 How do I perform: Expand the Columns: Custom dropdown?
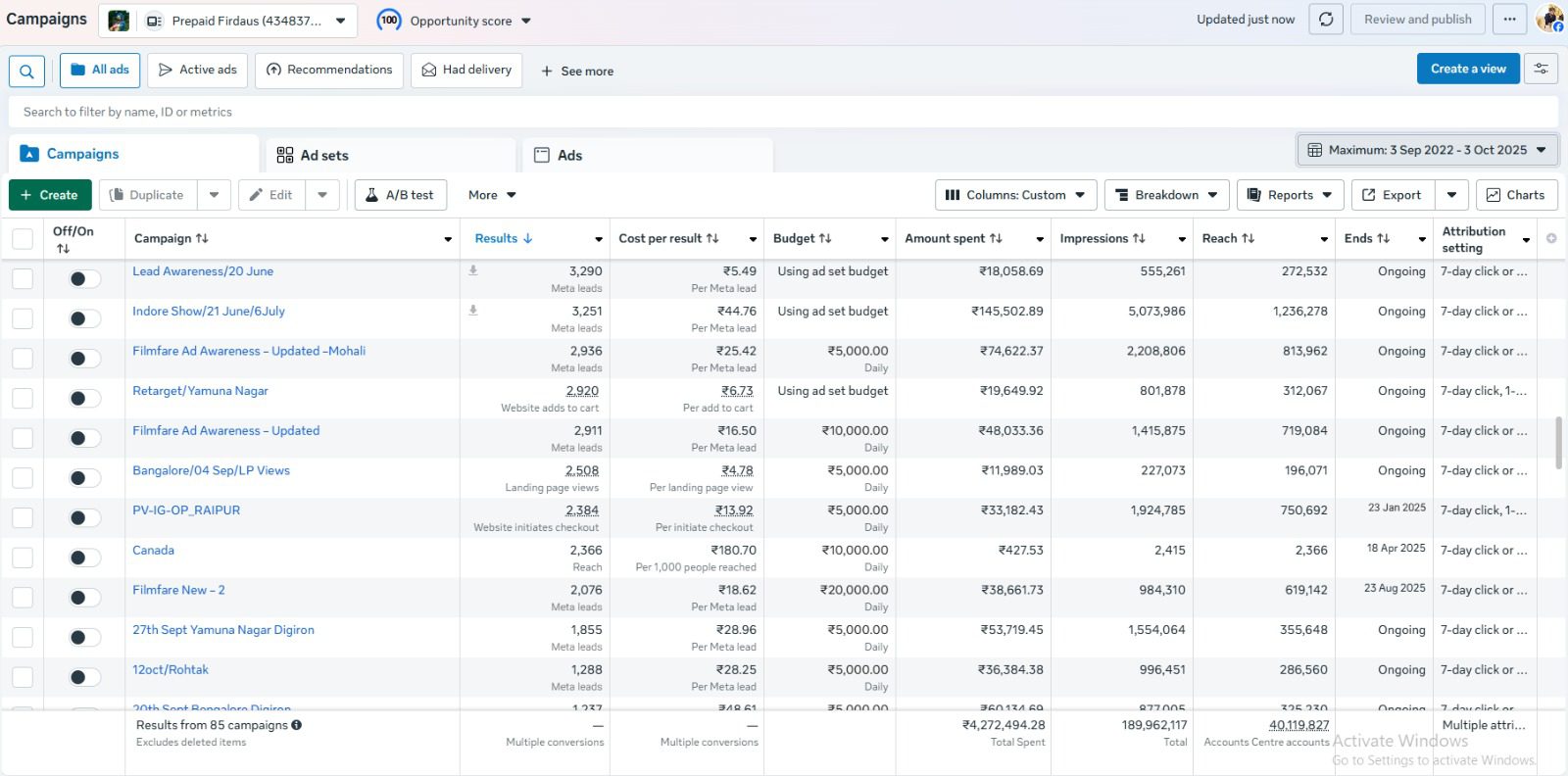[1015, 195]
